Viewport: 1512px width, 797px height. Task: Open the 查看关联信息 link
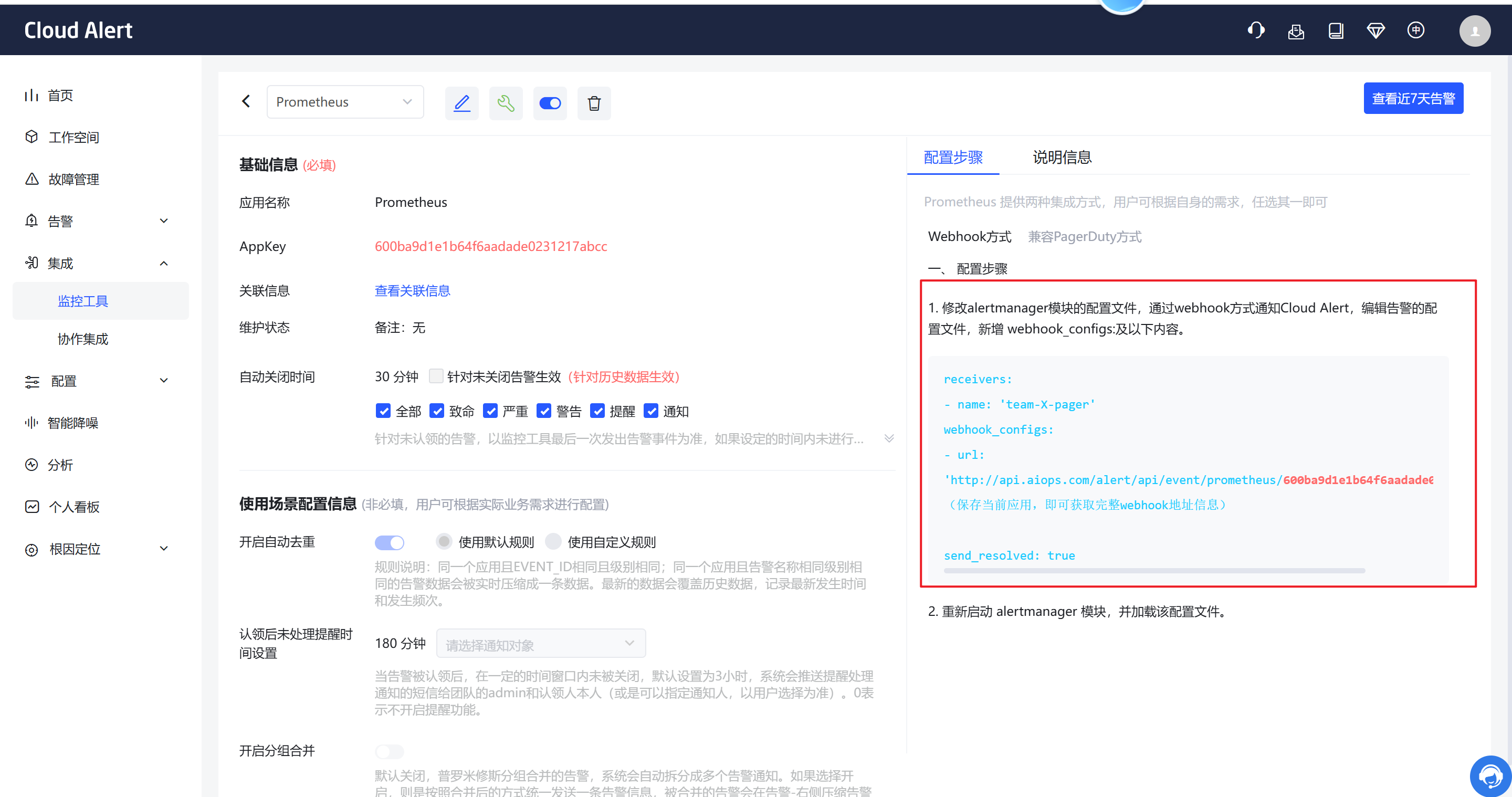(412, 290)
